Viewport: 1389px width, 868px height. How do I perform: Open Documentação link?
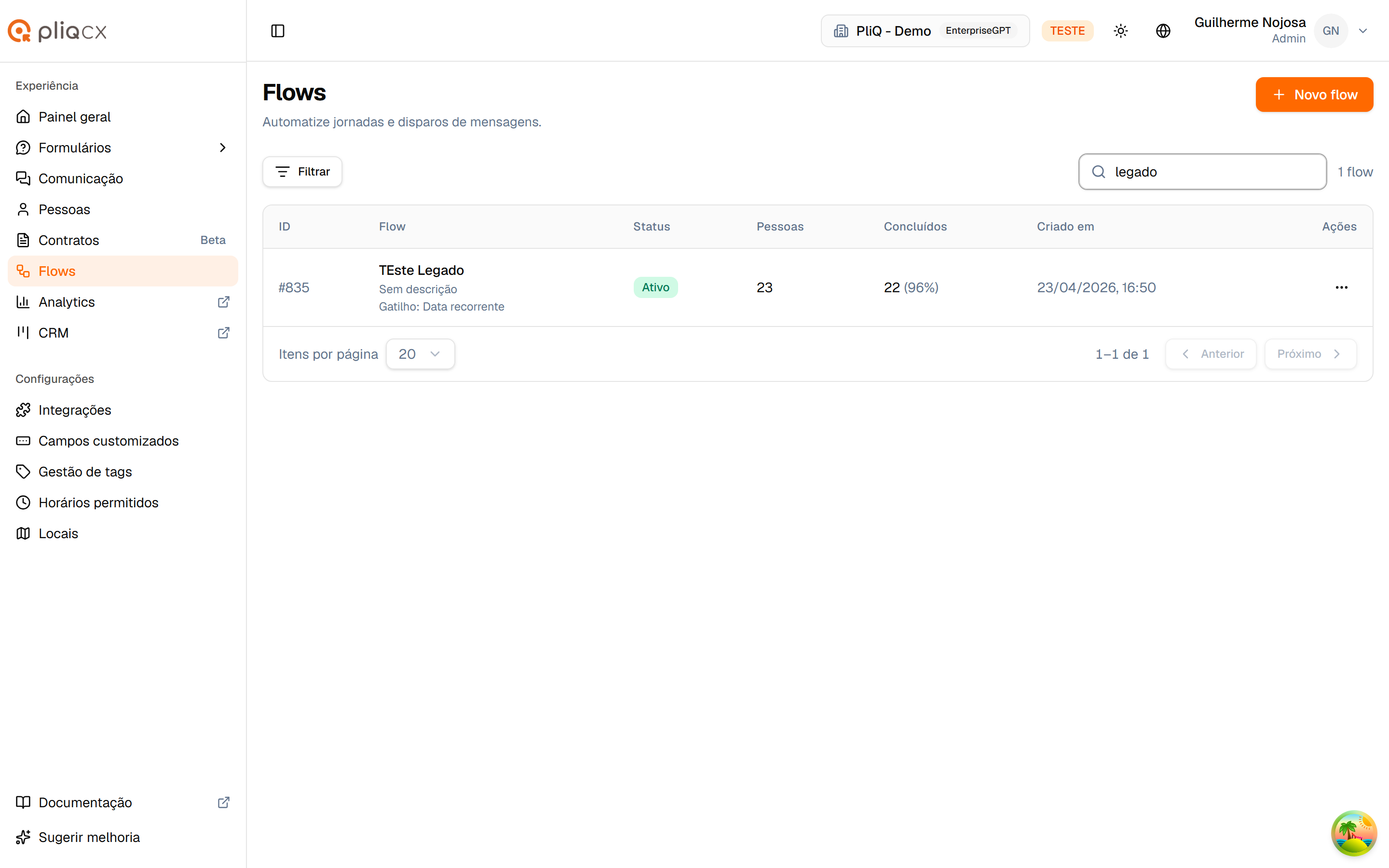pyautogui.click(x=123, y=802)
